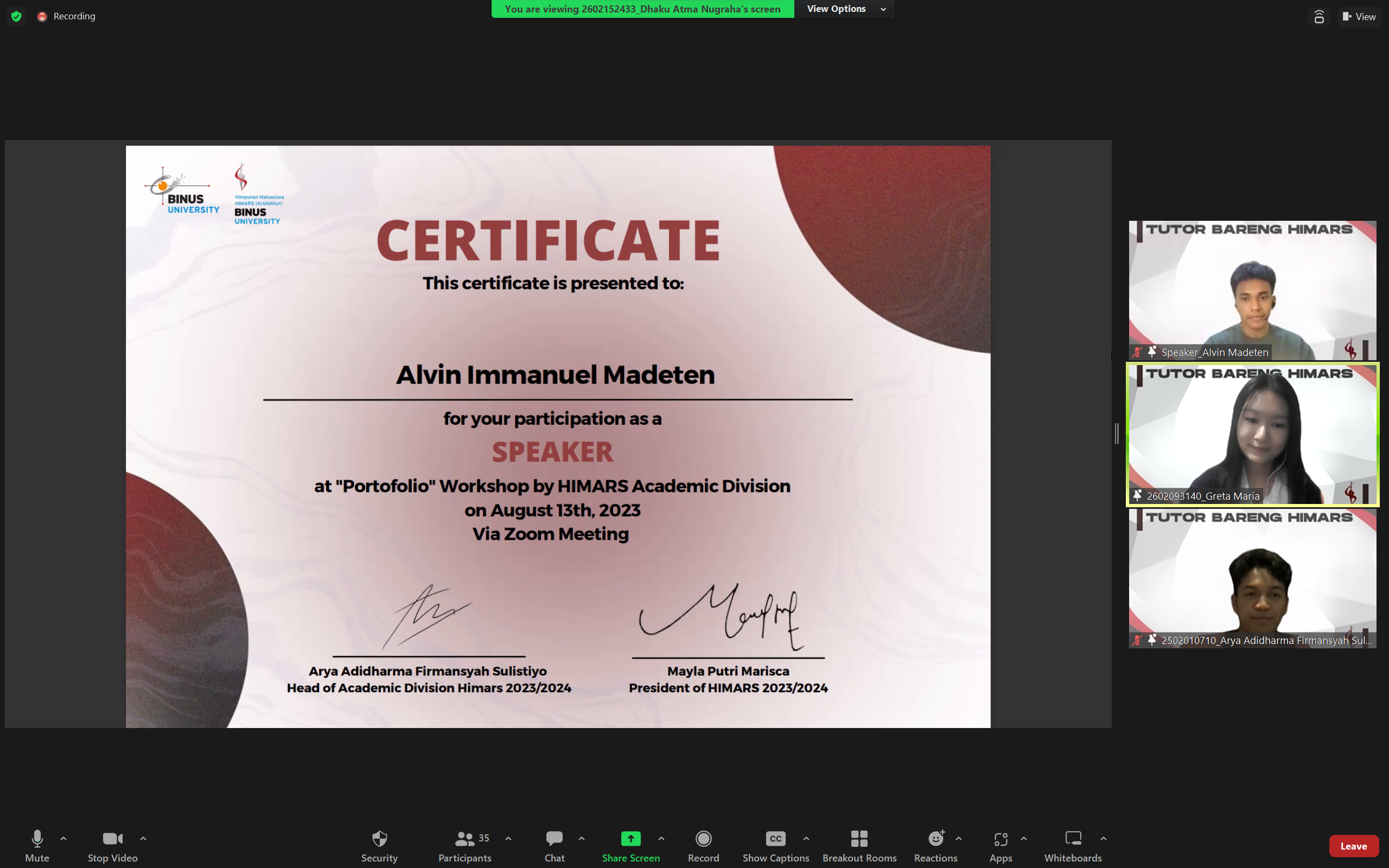Click 'Via Zoom Meeting' text on certificate
Screen dimensions: 1389x868
pos(550,534)
